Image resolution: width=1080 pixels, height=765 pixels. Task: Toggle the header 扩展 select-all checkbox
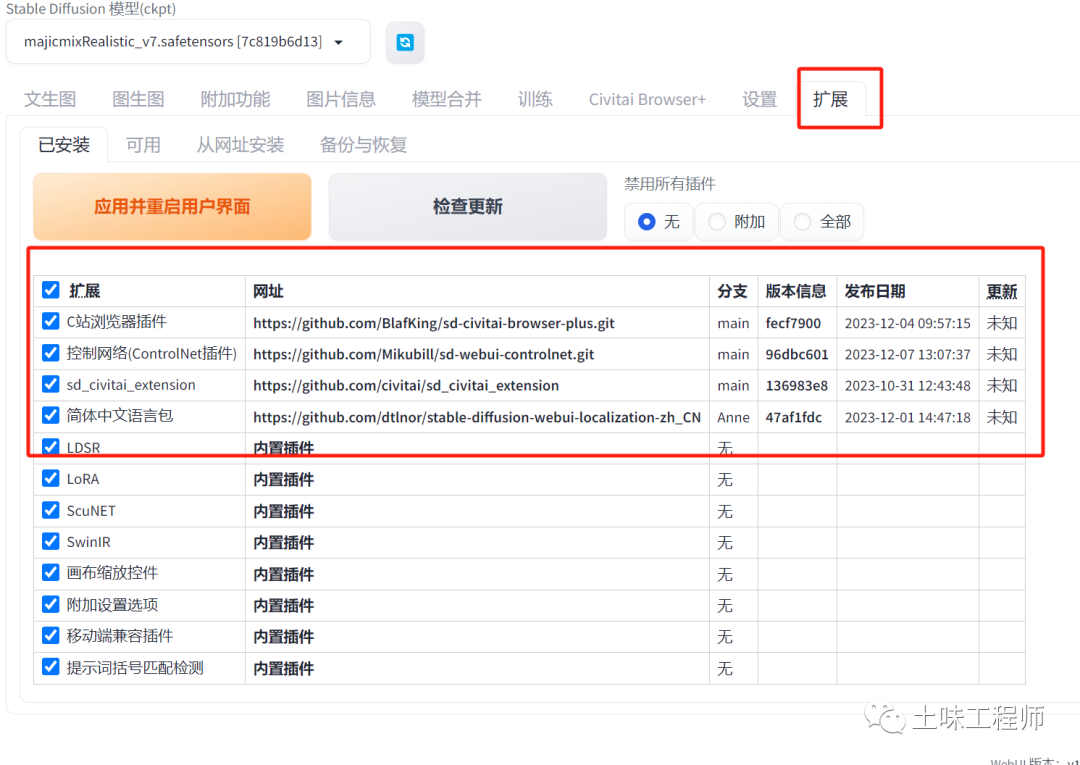(x=50, y=289)
